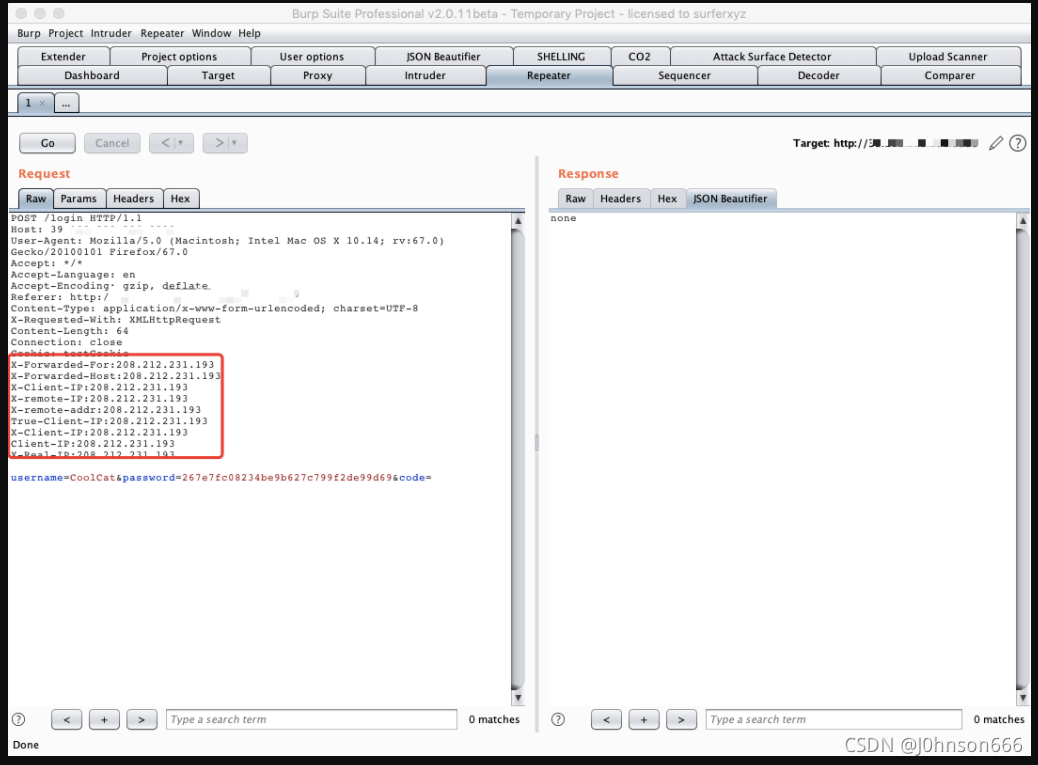Image resolution: width=1038 pixels, height=765 pixels.
Task: Click the 'none' text in response pane
Action: click(x=563, y=218)
